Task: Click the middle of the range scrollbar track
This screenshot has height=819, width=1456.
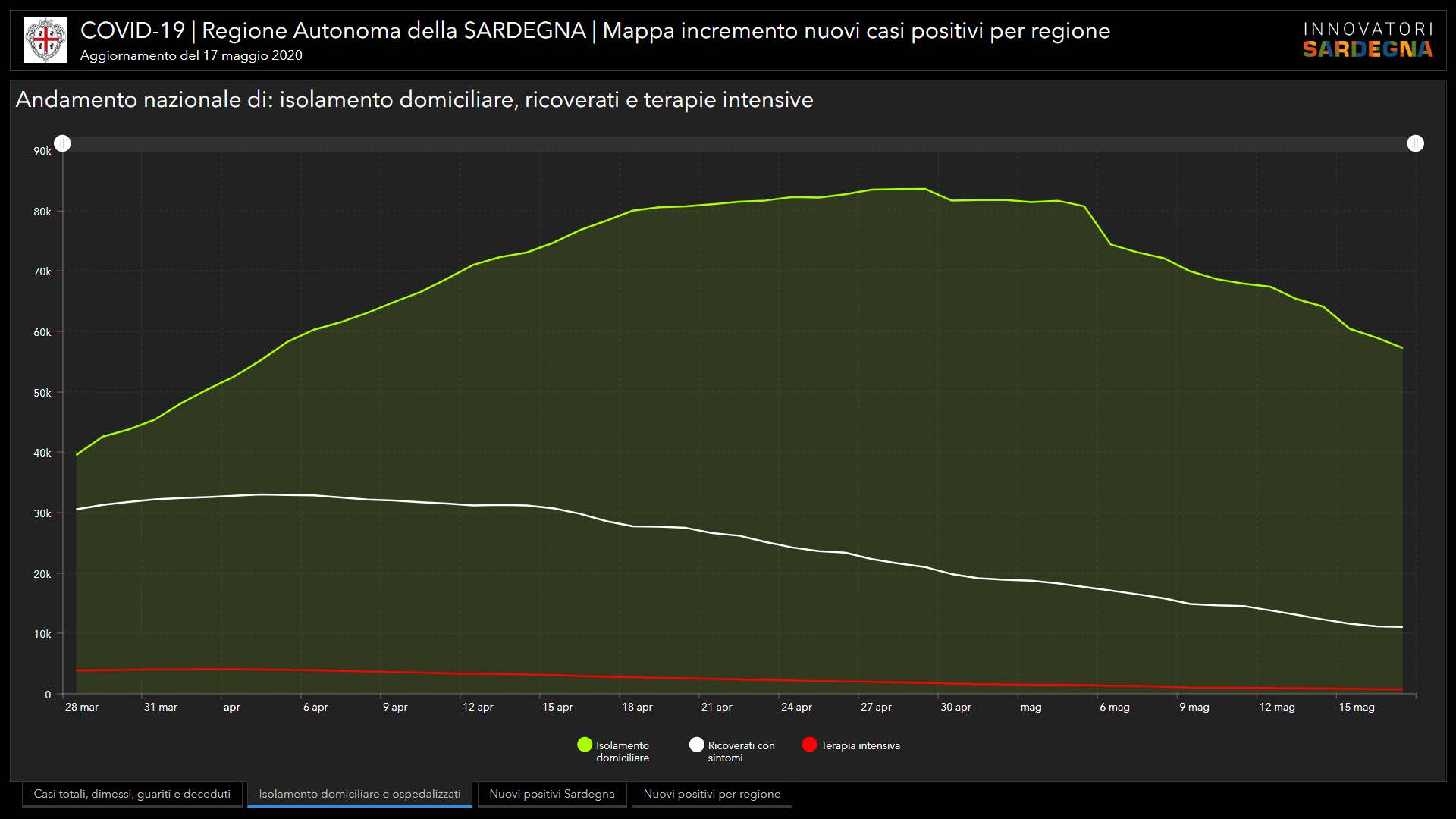Action: [x=739, y=143]
